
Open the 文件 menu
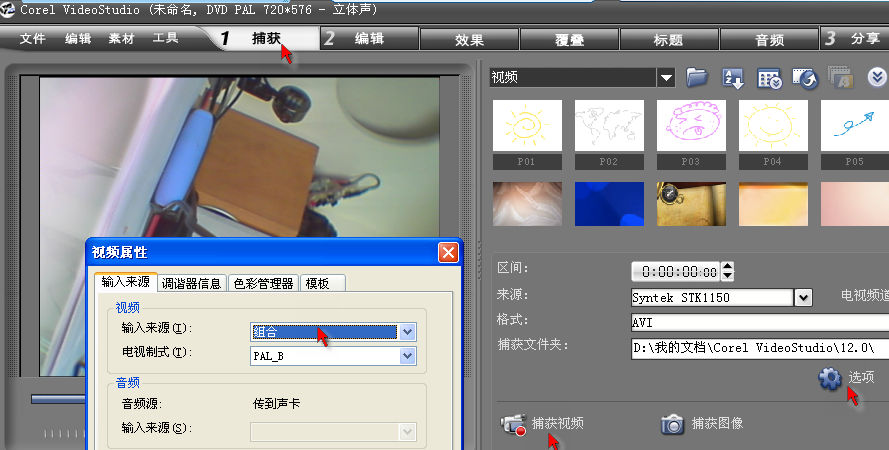click(x=33, y=39)
